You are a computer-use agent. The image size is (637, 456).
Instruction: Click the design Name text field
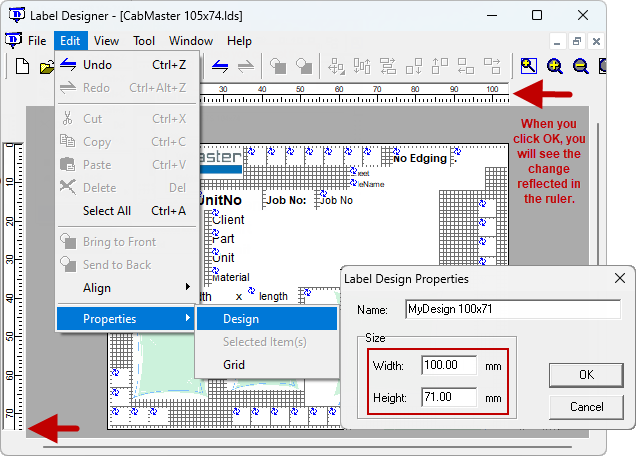coord(513,309)
